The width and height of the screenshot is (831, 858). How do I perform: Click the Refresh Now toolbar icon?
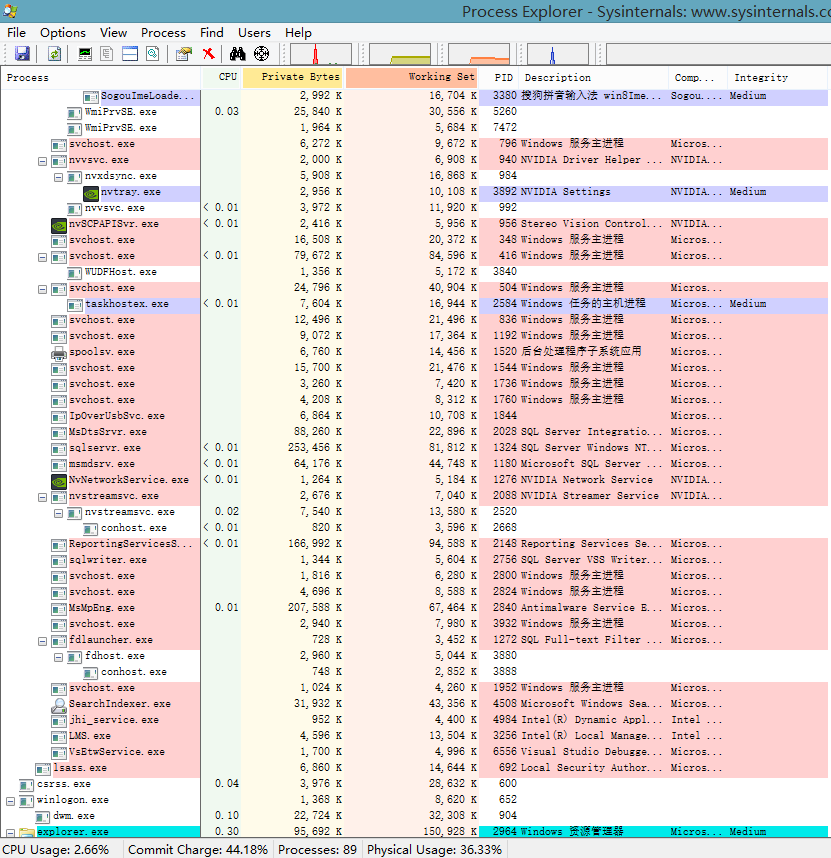click(54, 53)
